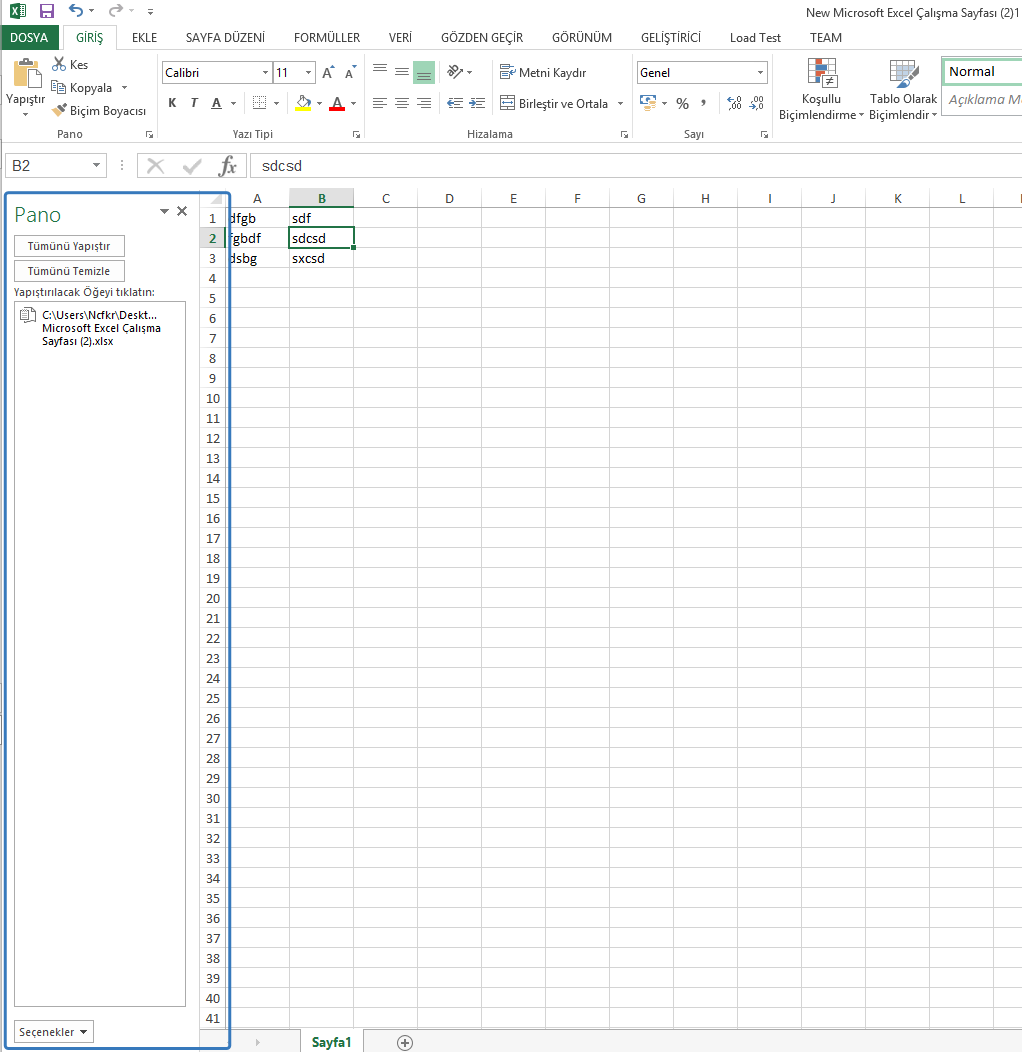
Task: Open the Pano pane options arrow
Action: point(164,211)
